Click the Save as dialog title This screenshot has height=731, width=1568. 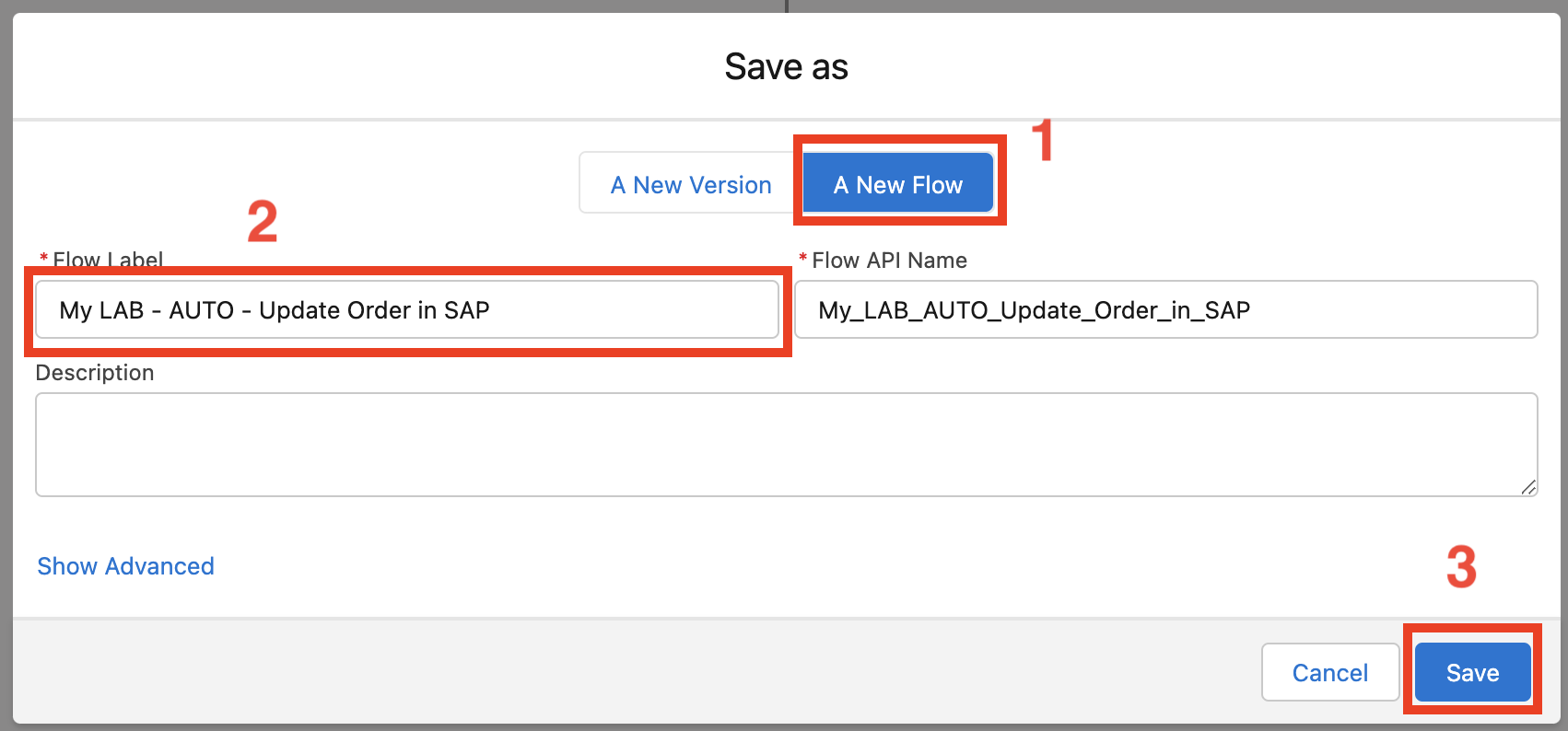(785, 66)
